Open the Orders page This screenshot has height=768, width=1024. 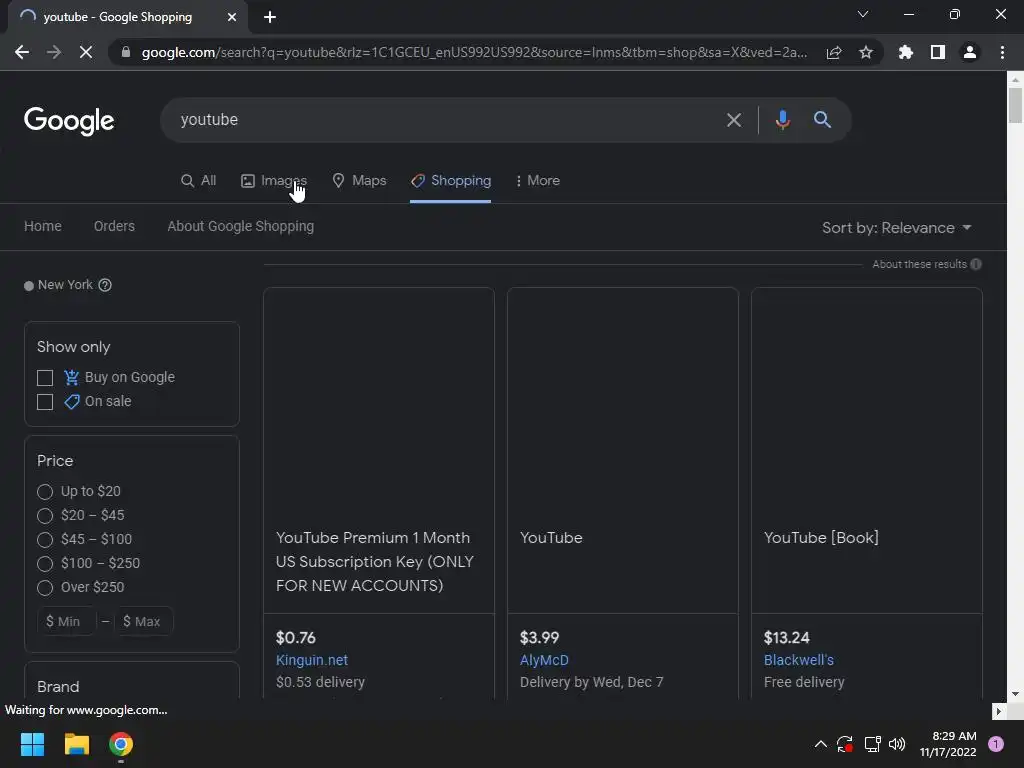[x=114, y=226]
